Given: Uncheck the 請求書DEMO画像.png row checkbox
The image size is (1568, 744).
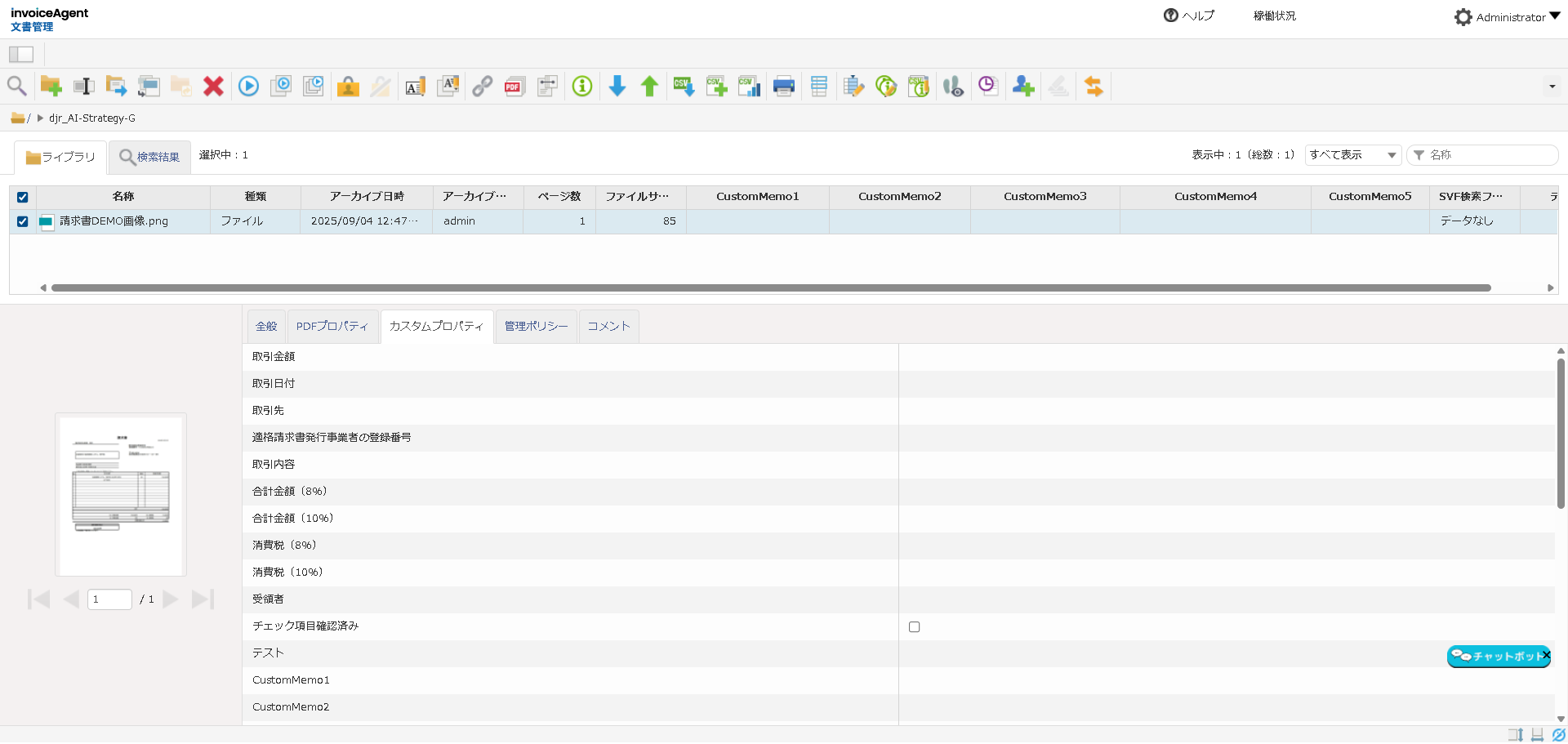Looking at the screenshot, I should pos(23,221).
